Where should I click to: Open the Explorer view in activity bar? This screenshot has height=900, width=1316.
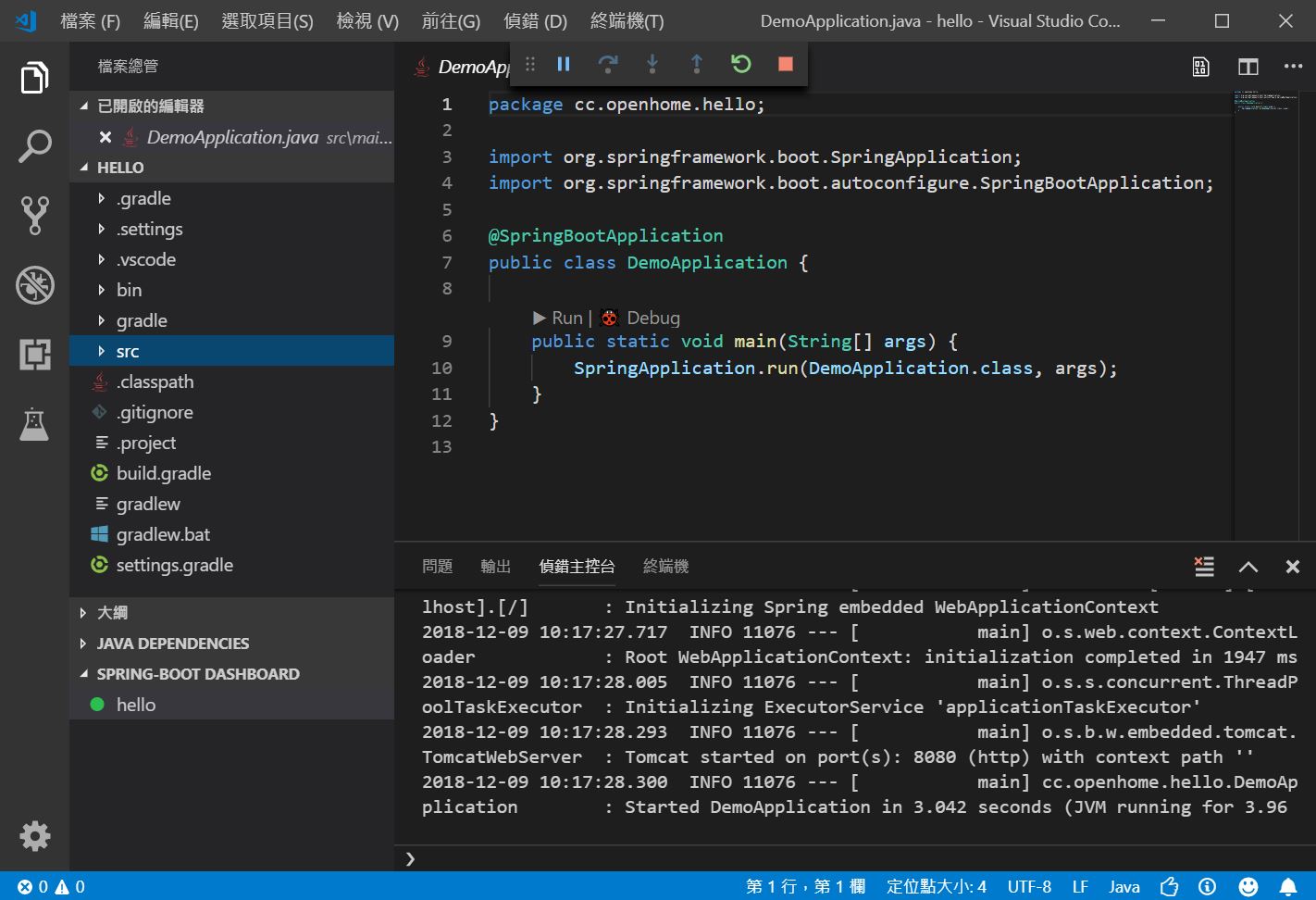34,78
